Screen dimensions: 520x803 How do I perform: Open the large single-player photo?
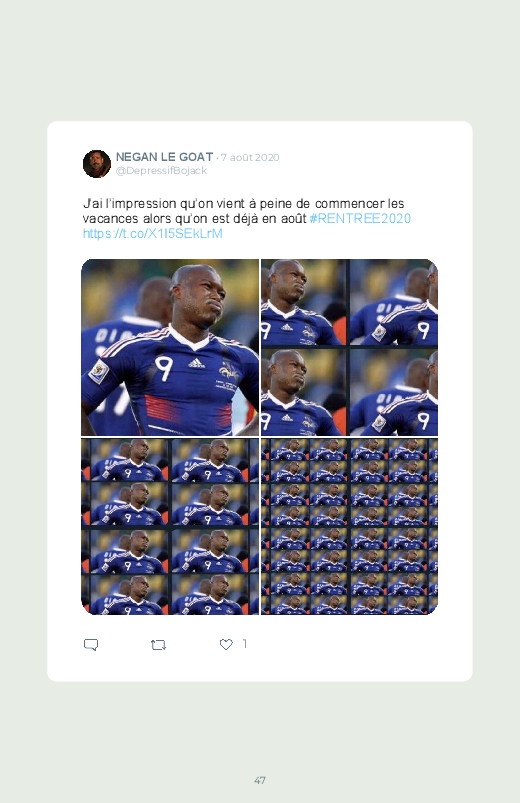click(170, 347)
